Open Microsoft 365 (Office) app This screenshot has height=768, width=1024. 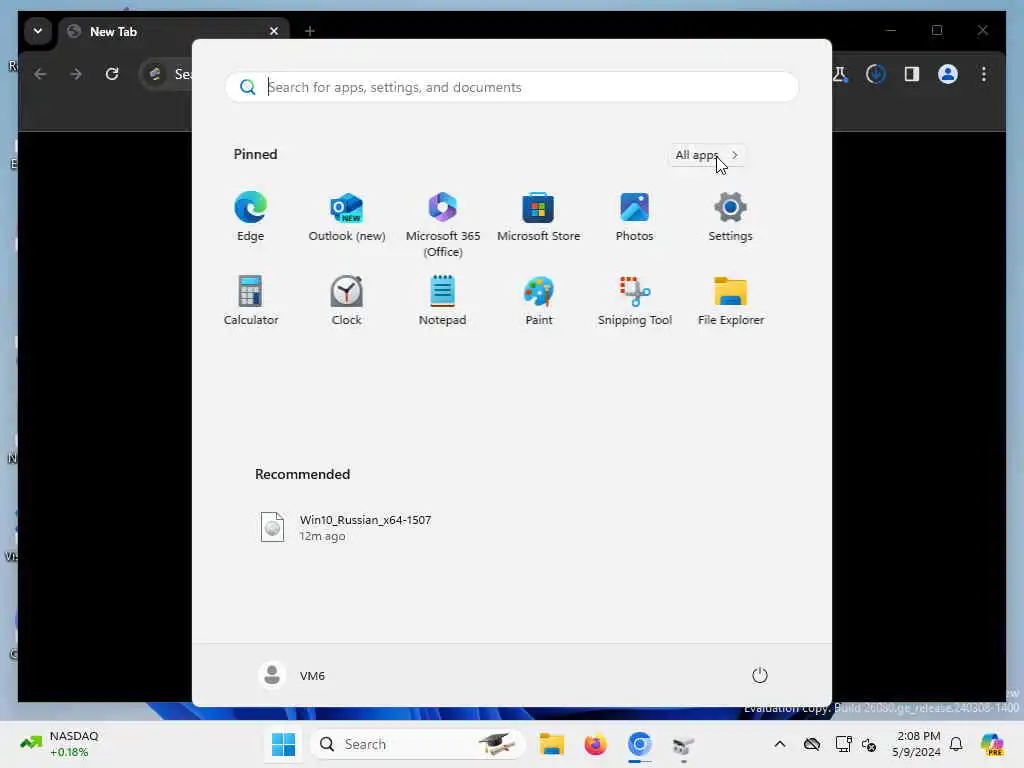pyautogui.click(x=443, y=225)
